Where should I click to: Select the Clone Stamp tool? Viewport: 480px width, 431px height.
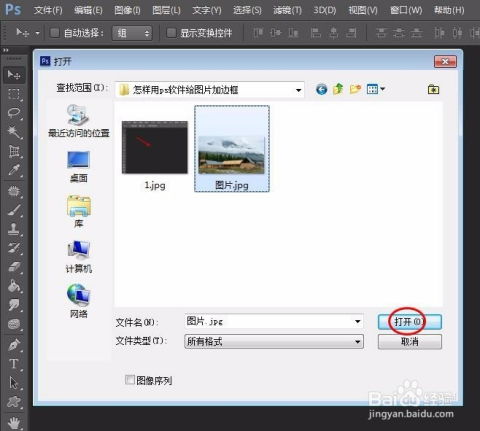pos(14,229)
